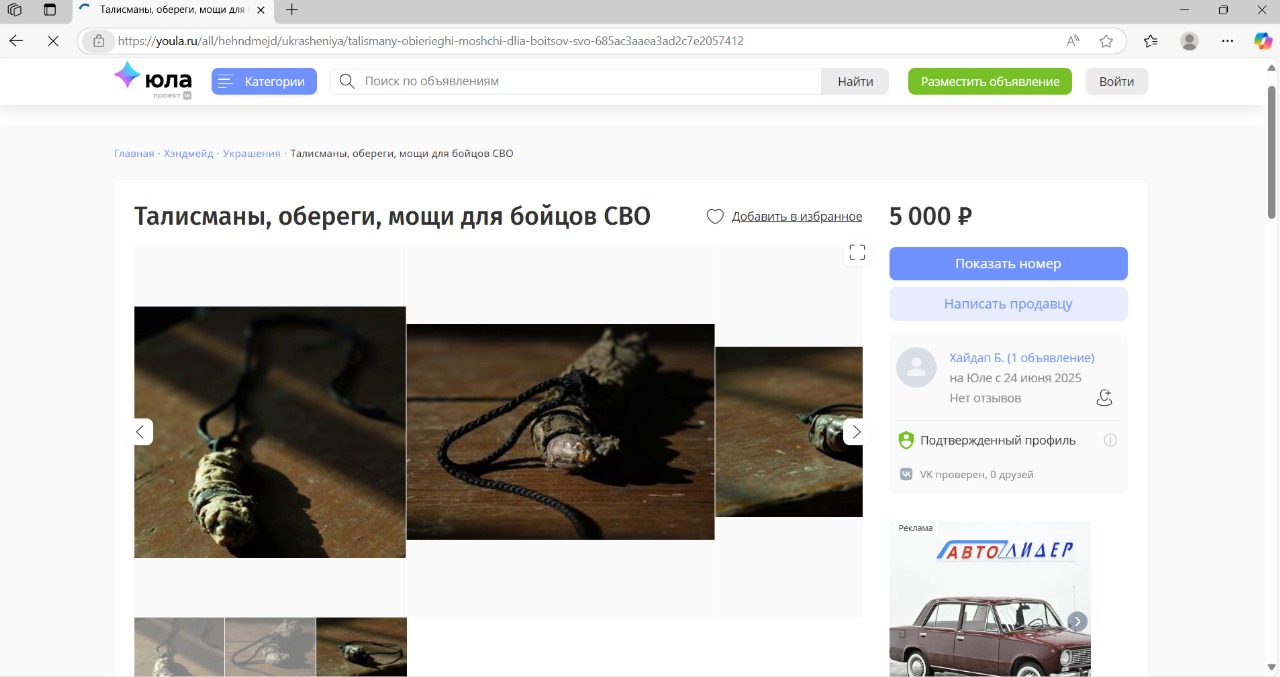
Task: Open a new browser tab
Action: tap(292, 10)
